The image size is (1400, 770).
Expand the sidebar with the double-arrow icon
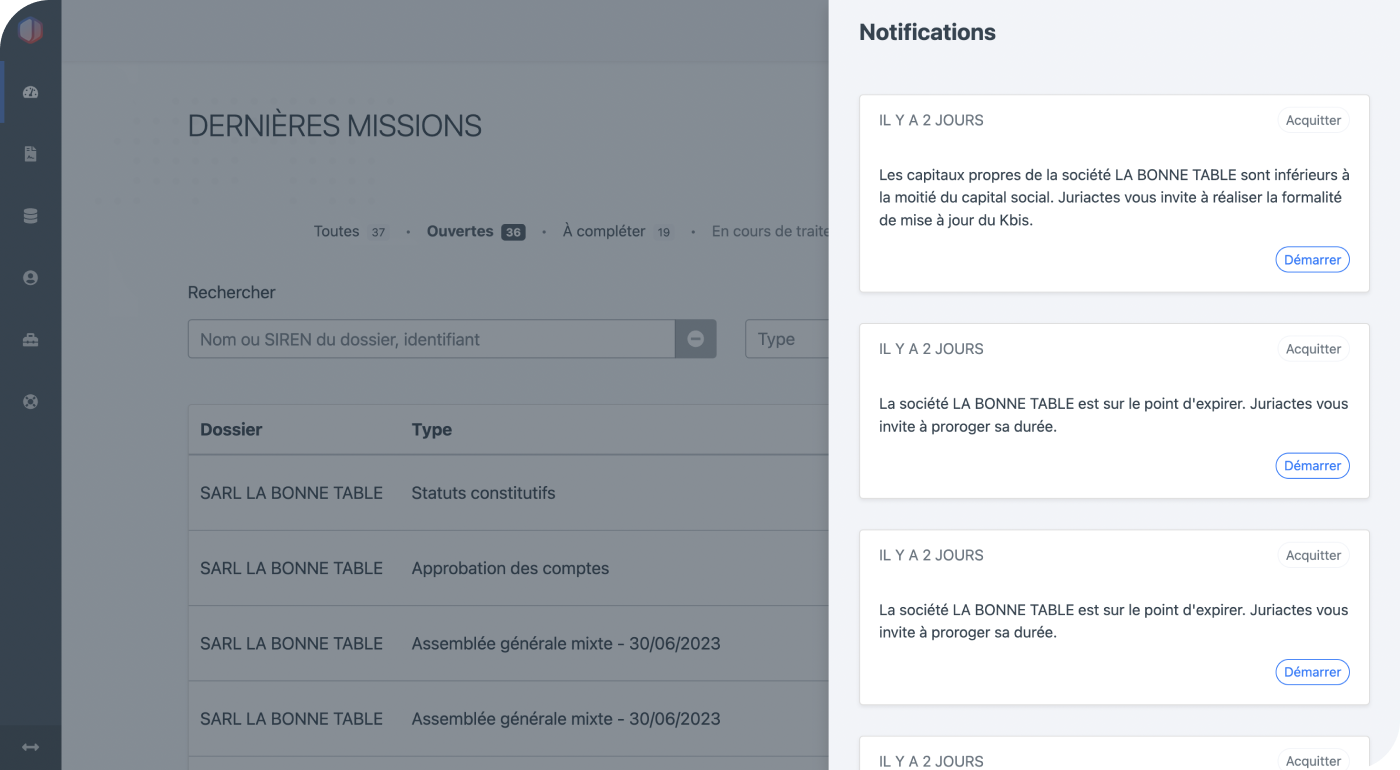click(x=30, y=747)
